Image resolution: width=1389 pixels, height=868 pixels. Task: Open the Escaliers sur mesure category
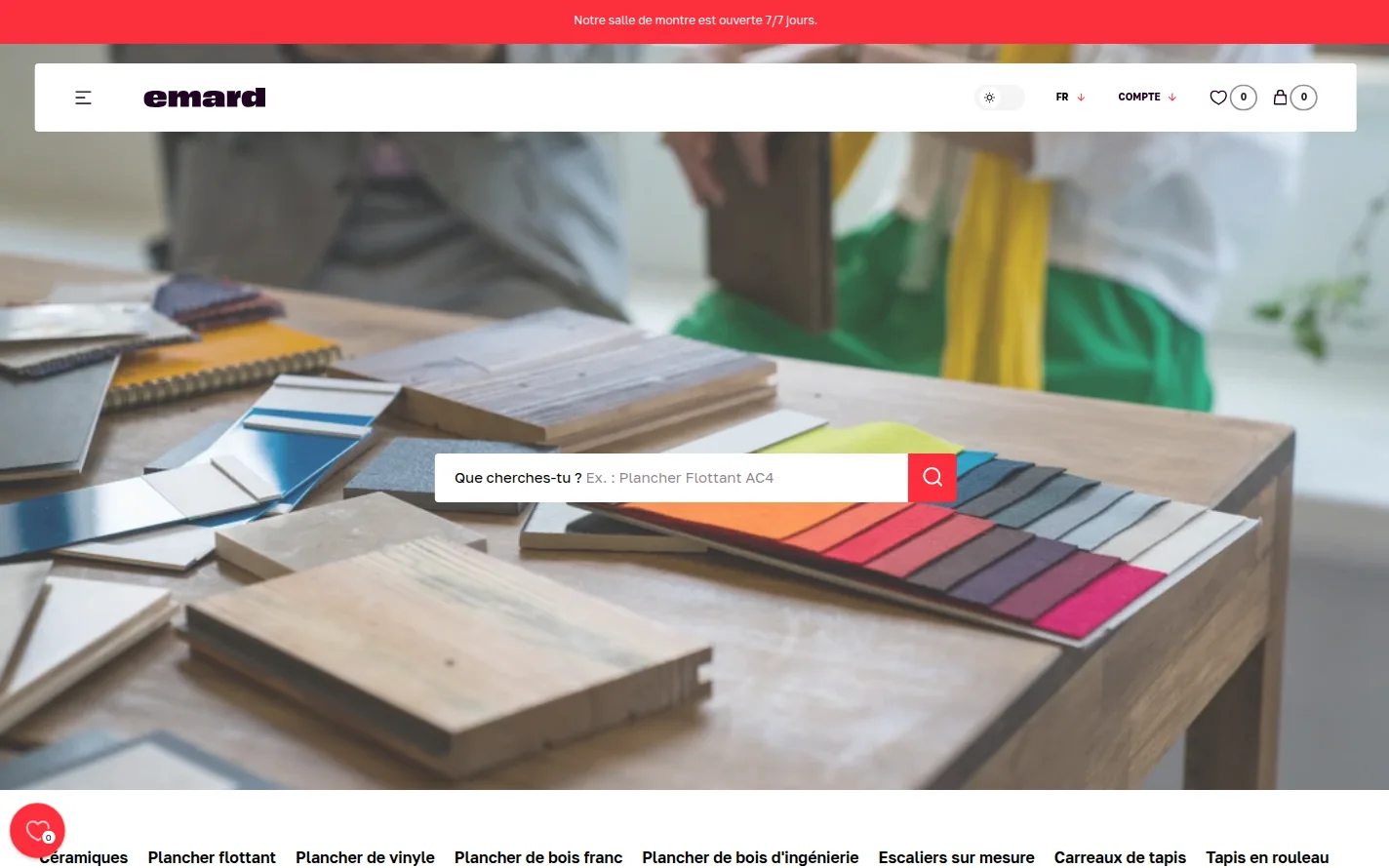tap(956, 857)
